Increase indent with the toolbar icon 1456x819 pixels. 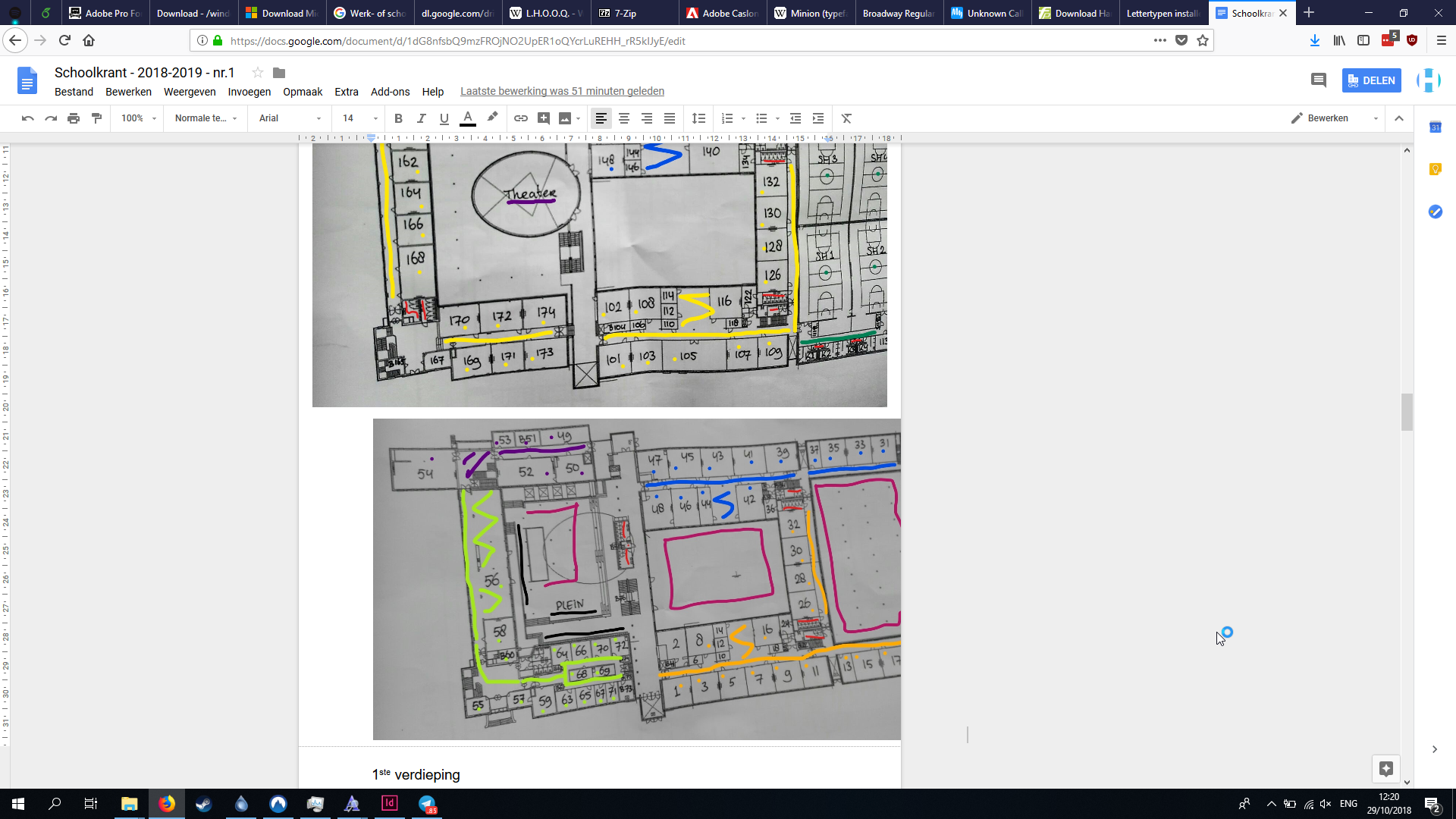coord(818,118)
